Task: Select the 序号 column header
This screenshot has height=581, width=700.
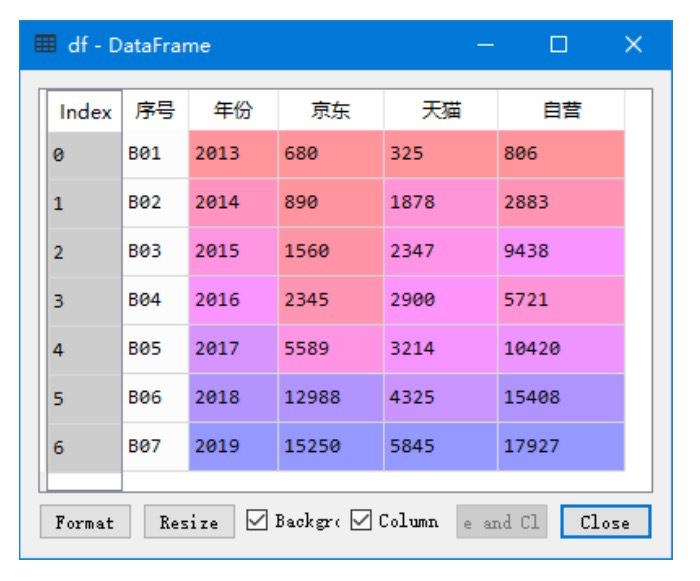Action: click(155, 111)
